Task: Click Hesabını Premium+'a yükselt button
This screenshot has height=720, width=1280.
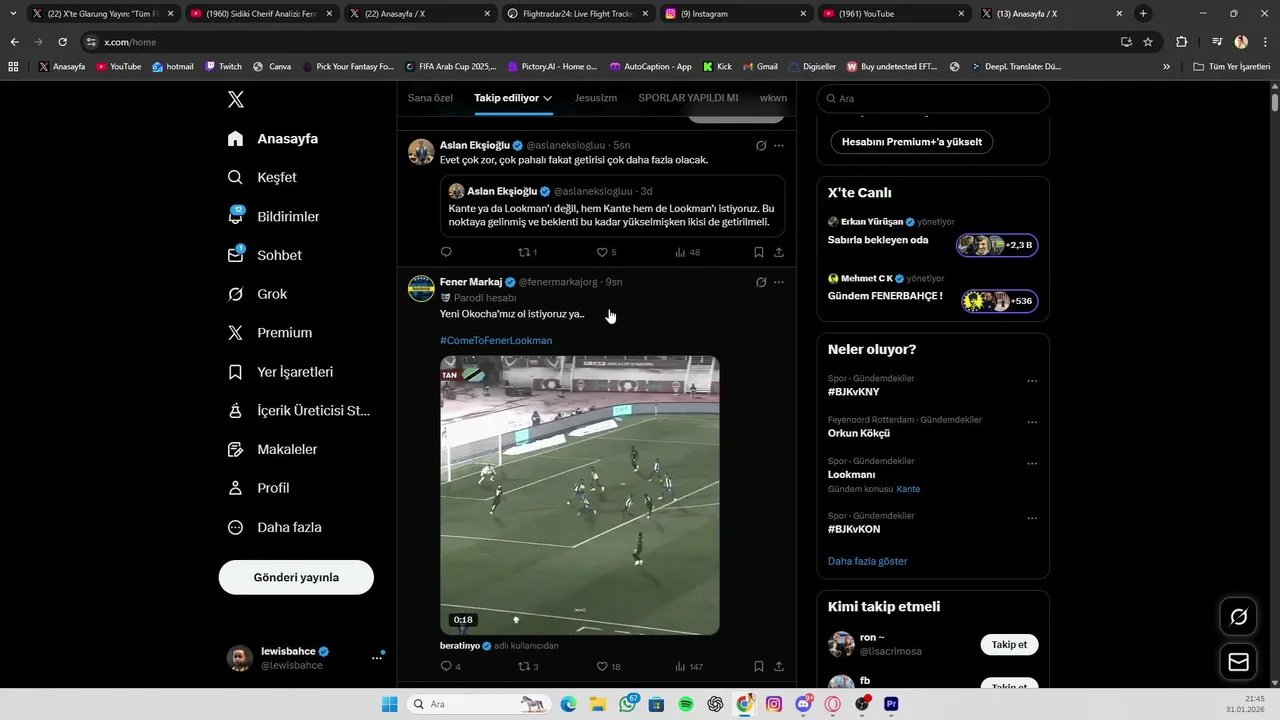Action: coord(912,142)
